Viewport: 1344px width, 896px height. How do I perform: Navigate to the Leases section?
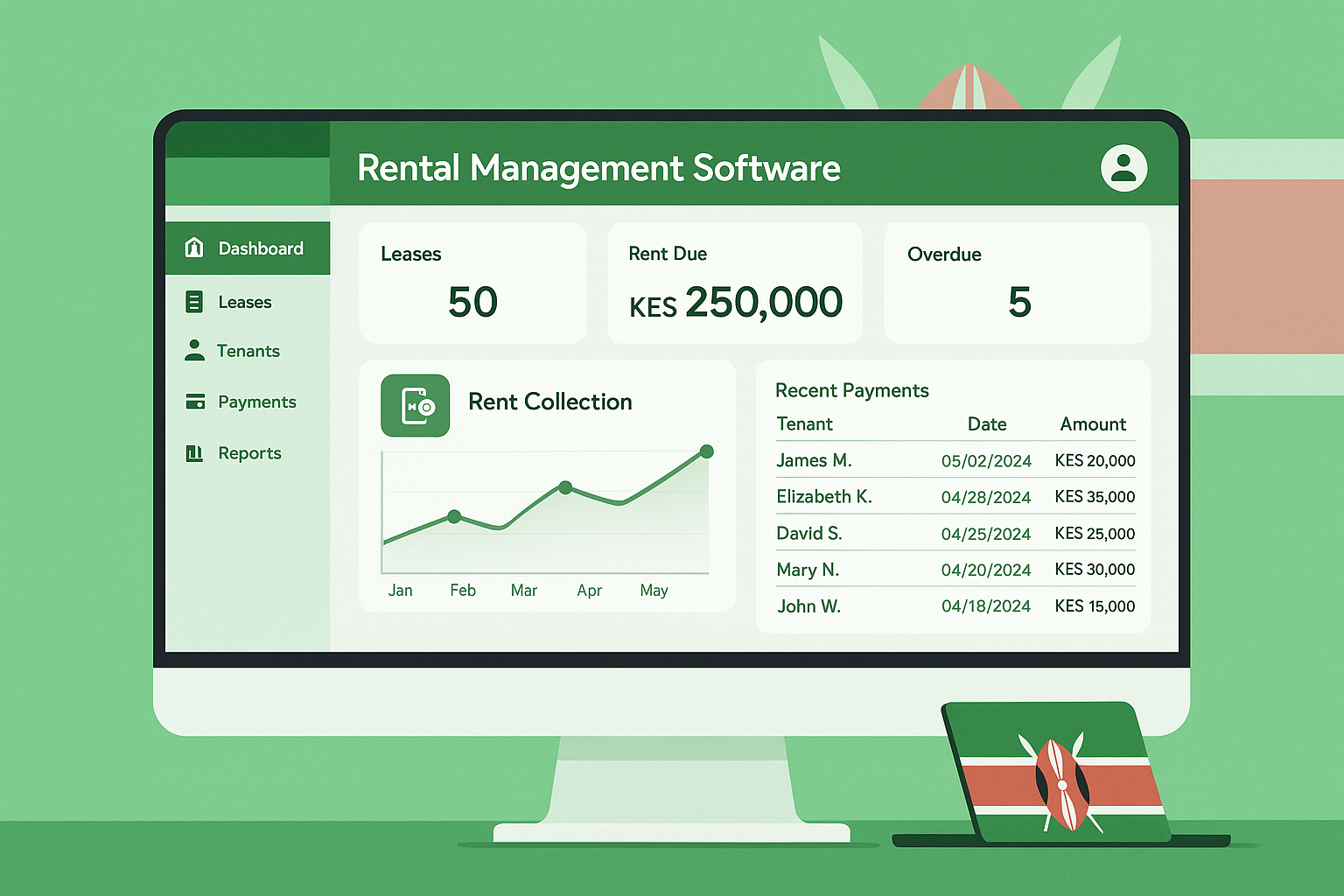click(244, 301)
